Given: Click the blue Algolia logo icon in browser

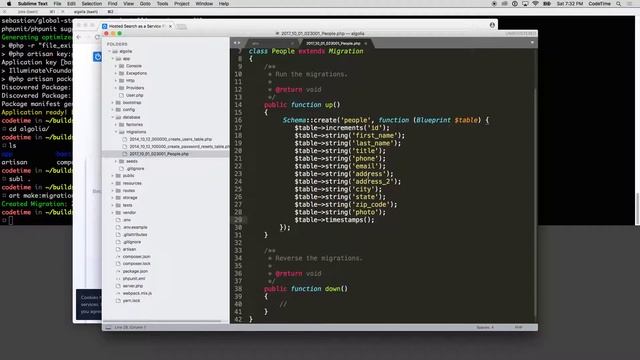Looking at the screenshot, I should click(97, 57).
